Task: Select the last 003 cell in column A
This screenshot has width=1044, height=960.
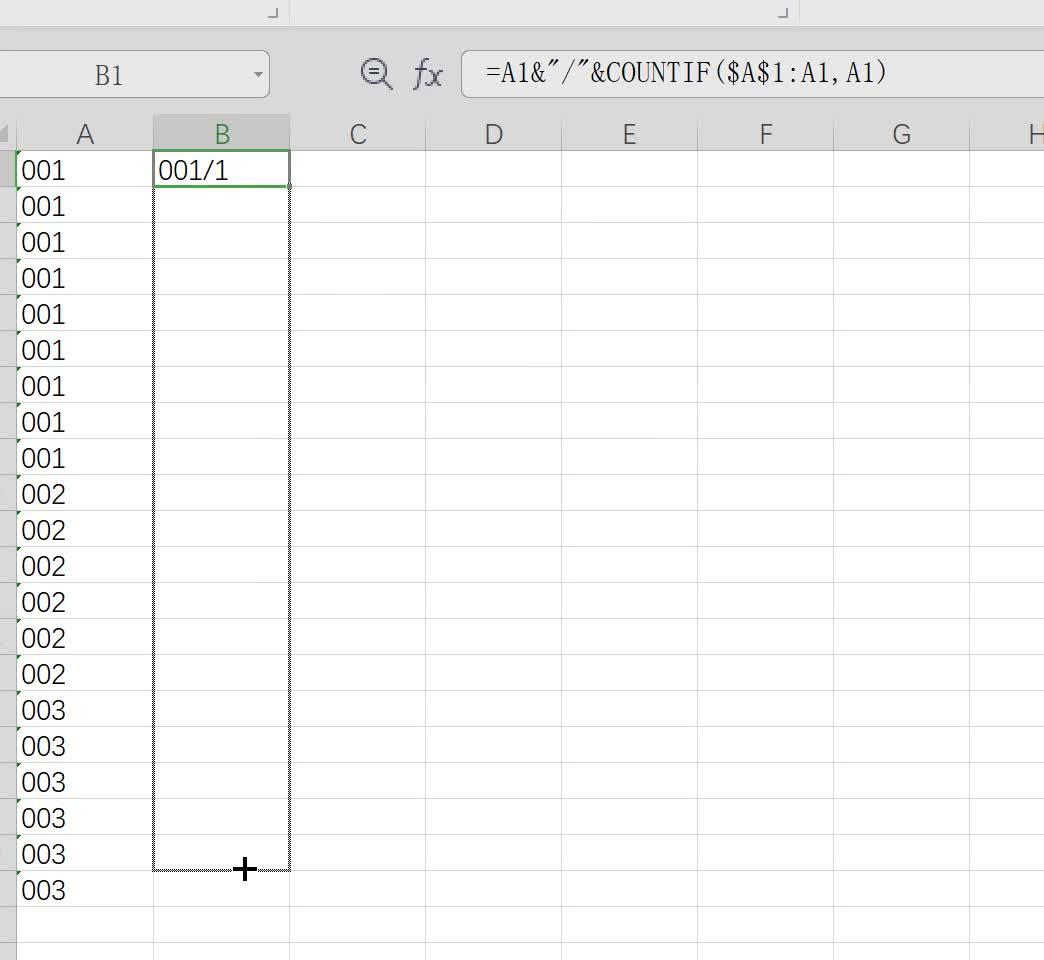Action: coord(85,888)
